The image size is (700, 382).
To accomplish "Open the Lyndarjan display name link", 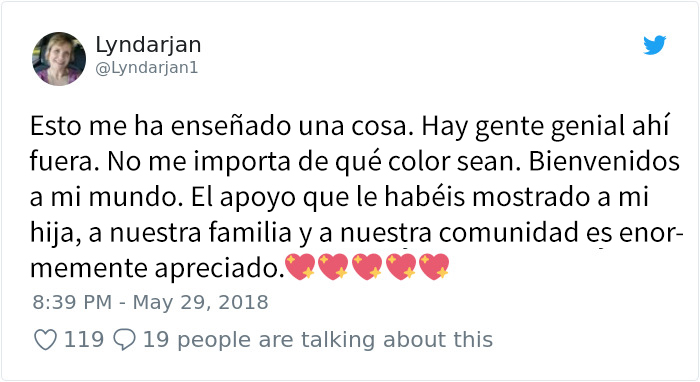I will [148, 45].
